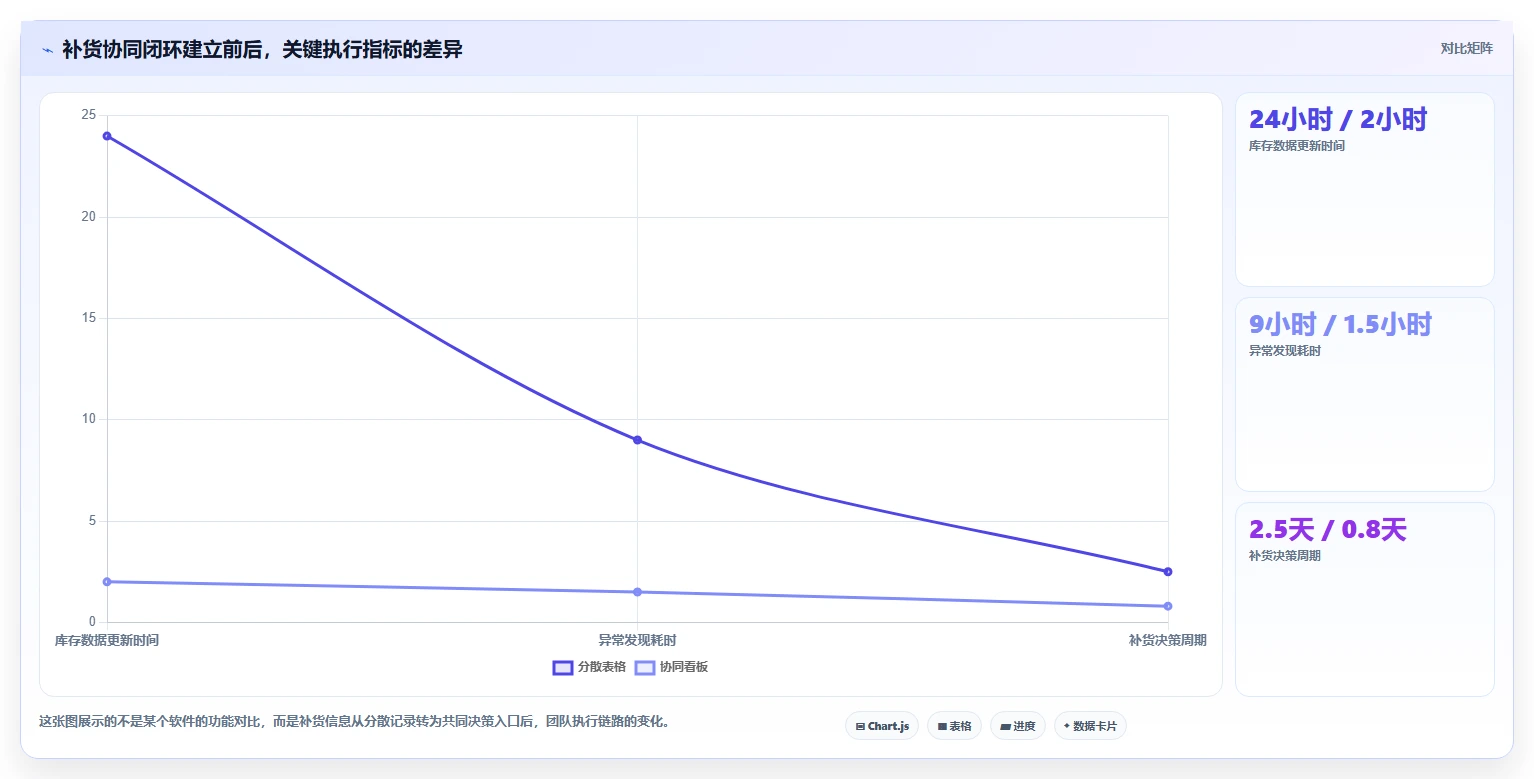Screen dimensions: 1534x779
Task: Click the 分散表格 legend color box
Action: click(x=563, y=667)
